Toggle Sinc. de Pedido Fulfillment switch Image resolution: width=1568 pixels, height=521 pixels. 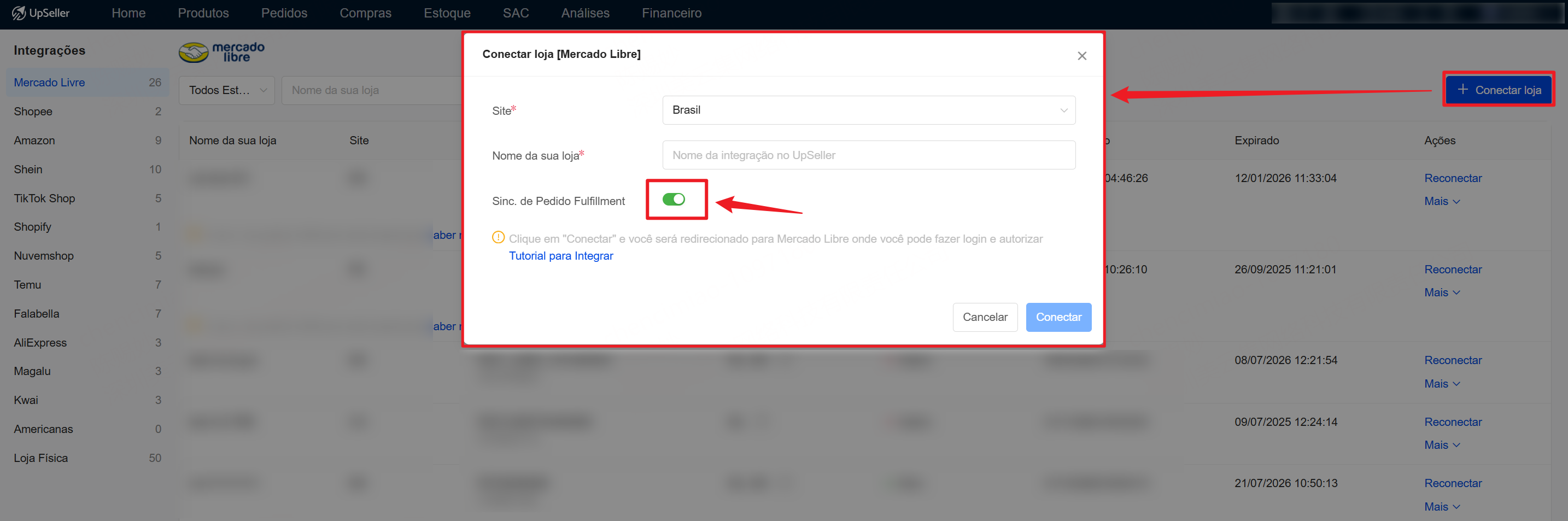673,200
